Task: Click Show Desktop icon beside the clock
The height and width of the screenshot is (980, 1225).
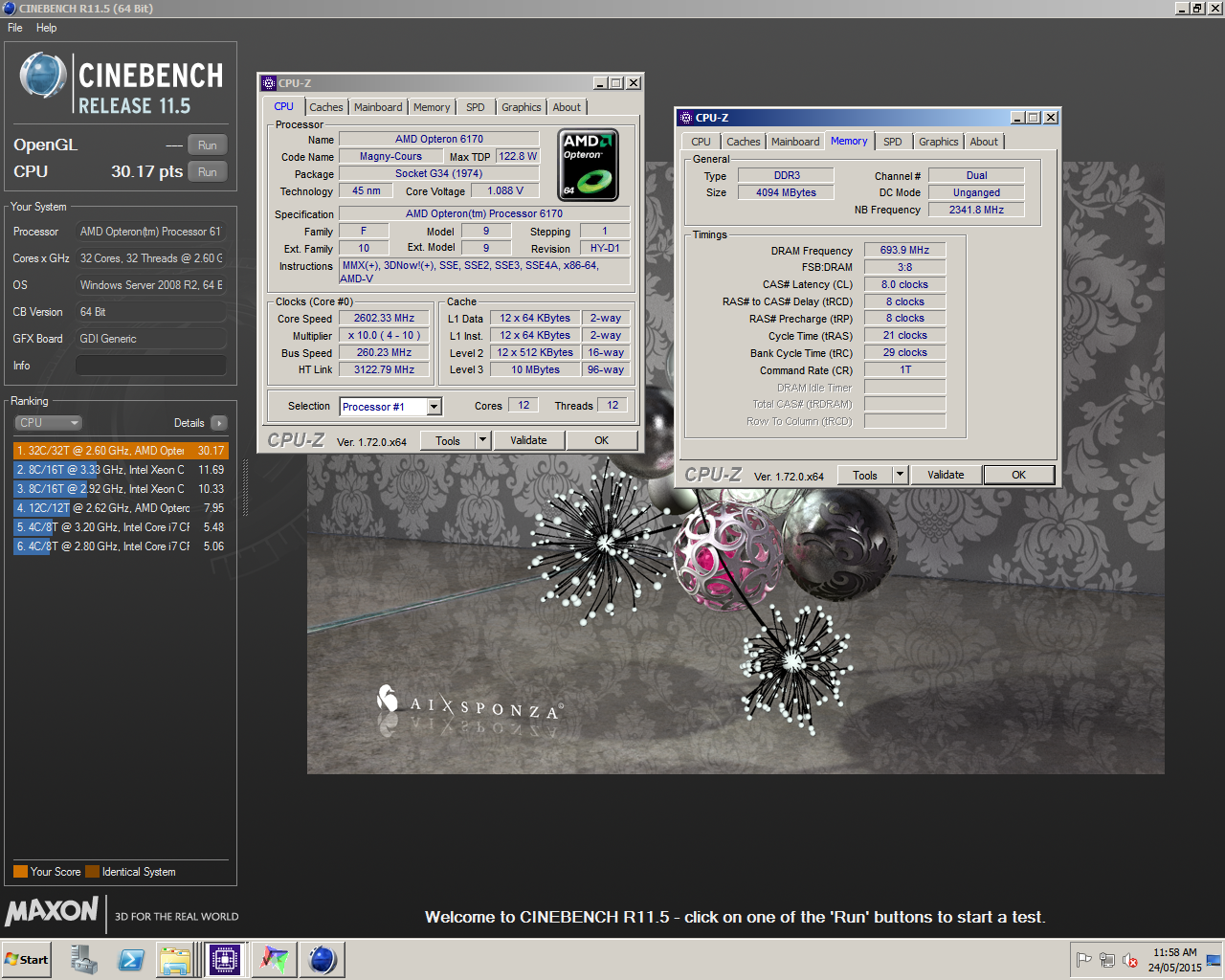Action: [1214, 960]
